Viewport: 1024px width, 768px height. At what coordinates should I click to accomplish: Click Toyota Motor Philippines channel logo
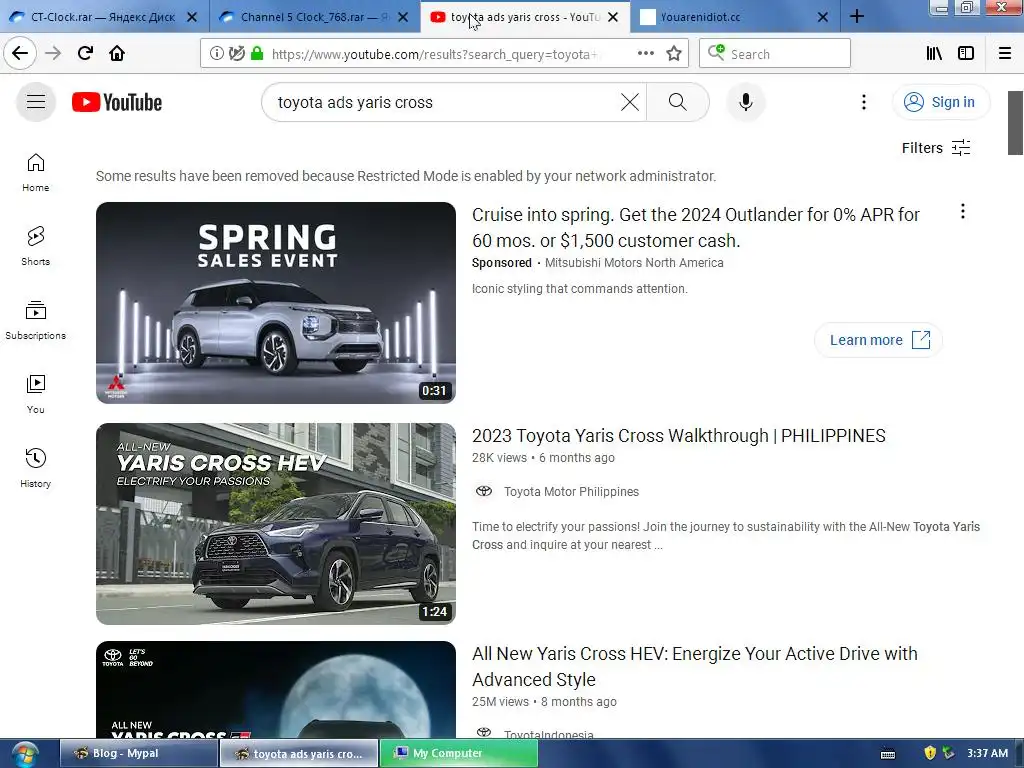pos(484,491)
